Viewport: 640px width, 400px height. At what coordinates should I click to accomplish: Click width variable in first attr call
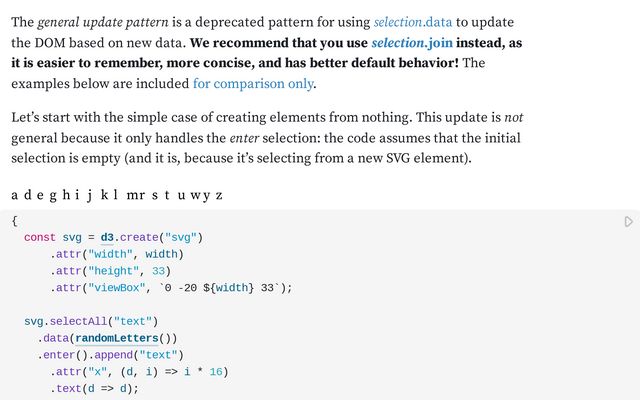click(162, 254)
